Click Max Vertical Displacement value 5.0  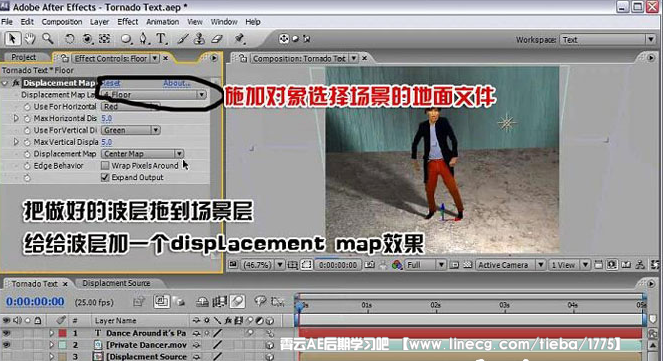click(x=107, y=142)
